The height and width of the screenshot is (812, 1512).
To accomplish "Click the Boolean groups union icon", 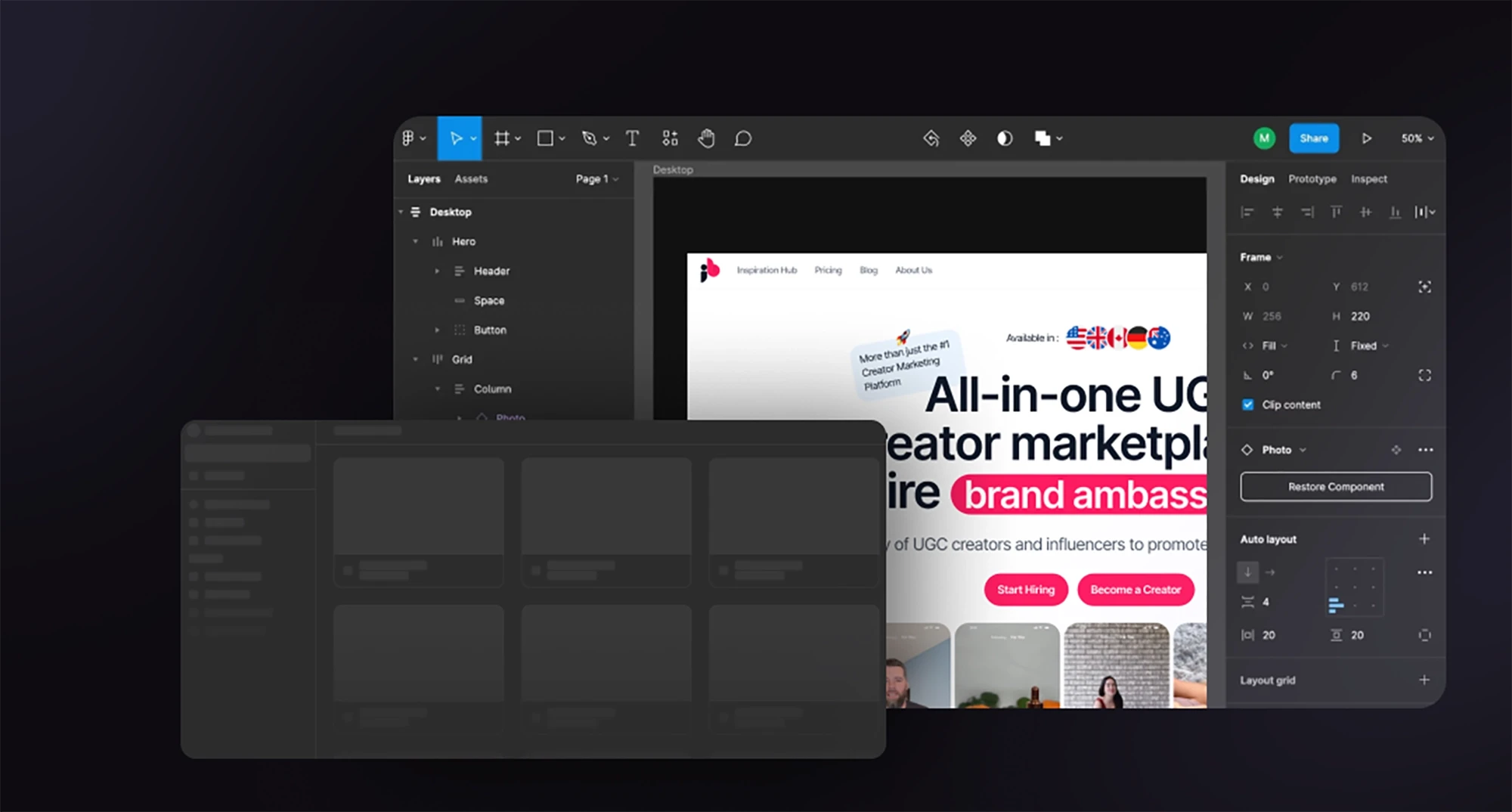I will pos(1043,138).
